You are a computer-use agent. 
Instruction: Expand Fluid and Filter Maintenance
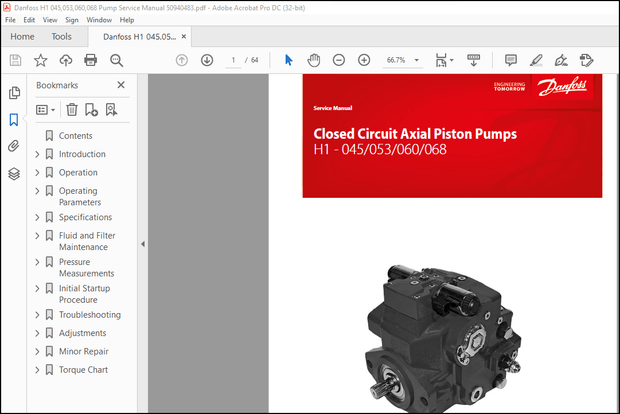37,236
